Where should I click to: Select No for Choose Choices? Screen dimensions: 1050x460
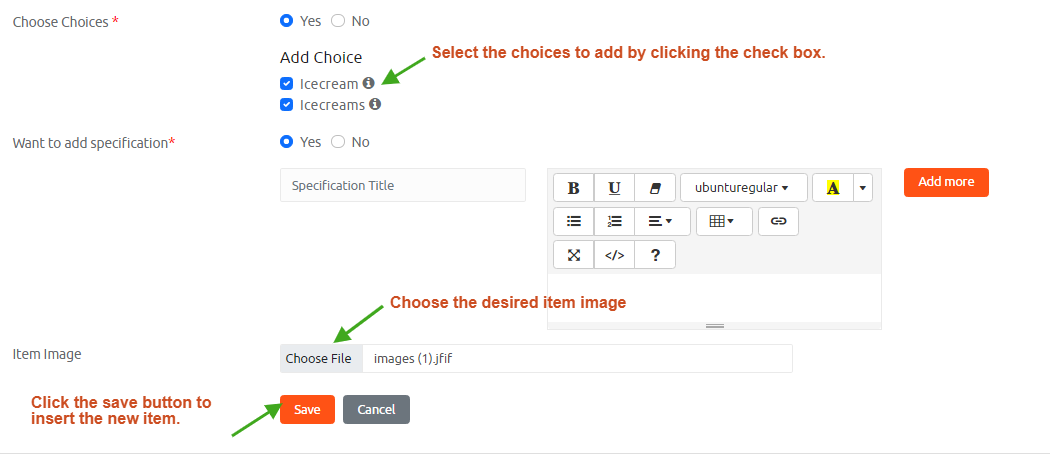pos(338,21)
